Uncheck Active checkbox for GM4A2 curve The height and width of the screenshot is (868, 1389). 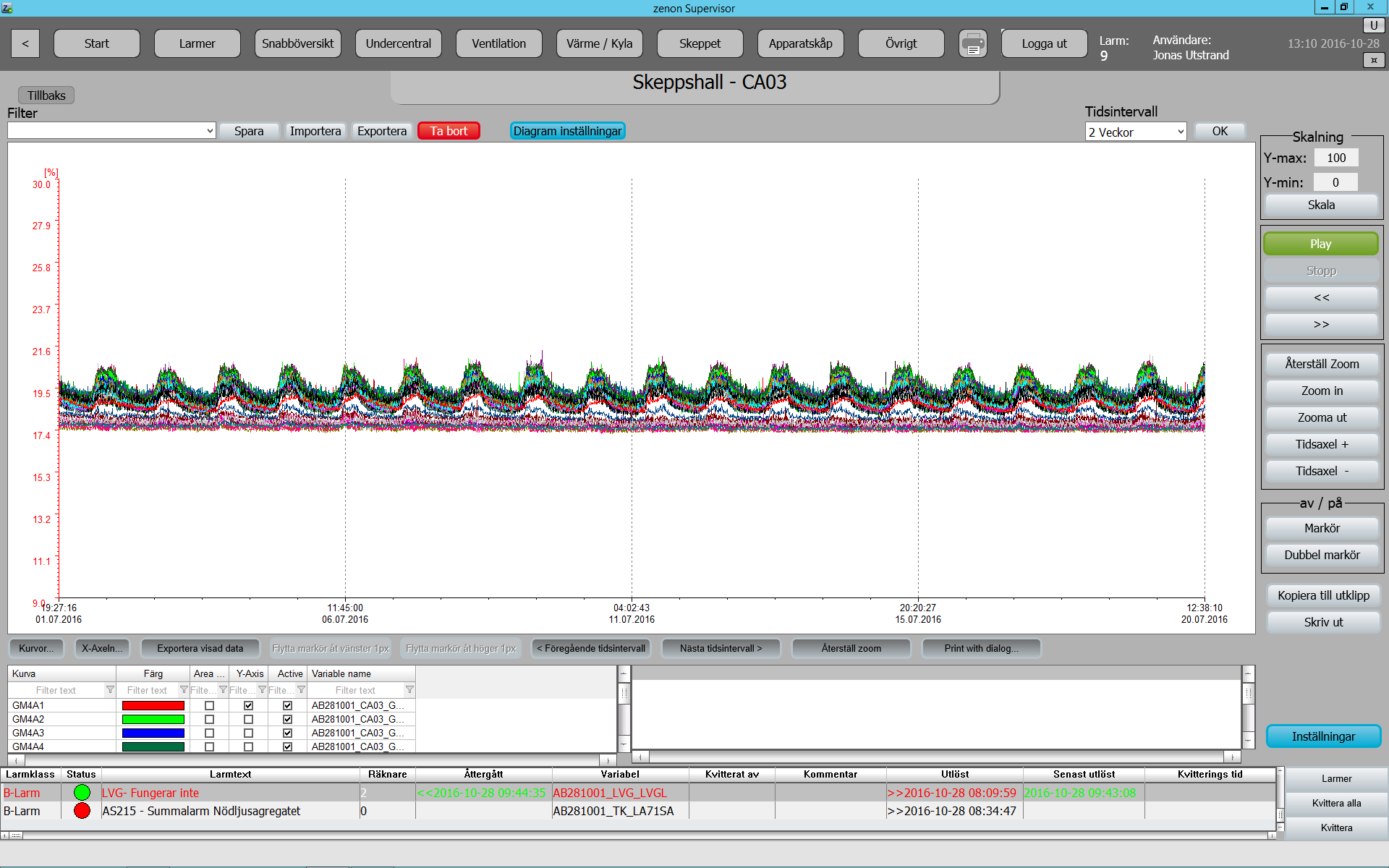[x=287, y=719]
